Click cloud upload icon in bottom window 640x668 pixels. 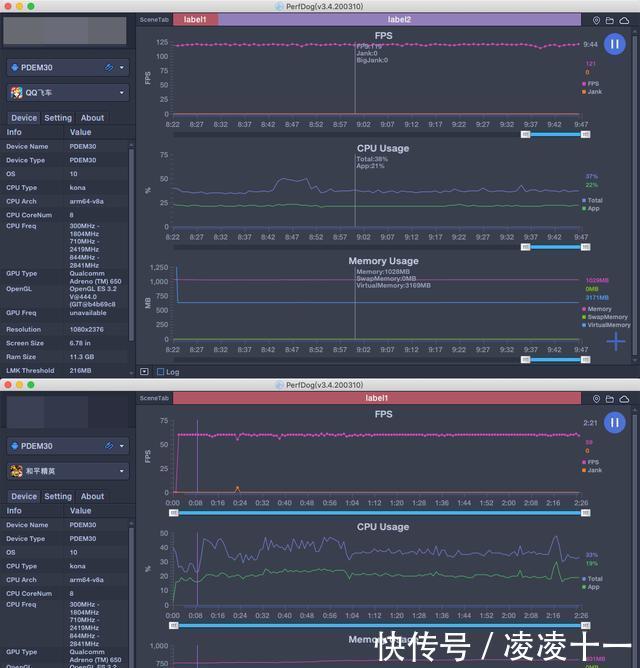[x=624, y=399]
